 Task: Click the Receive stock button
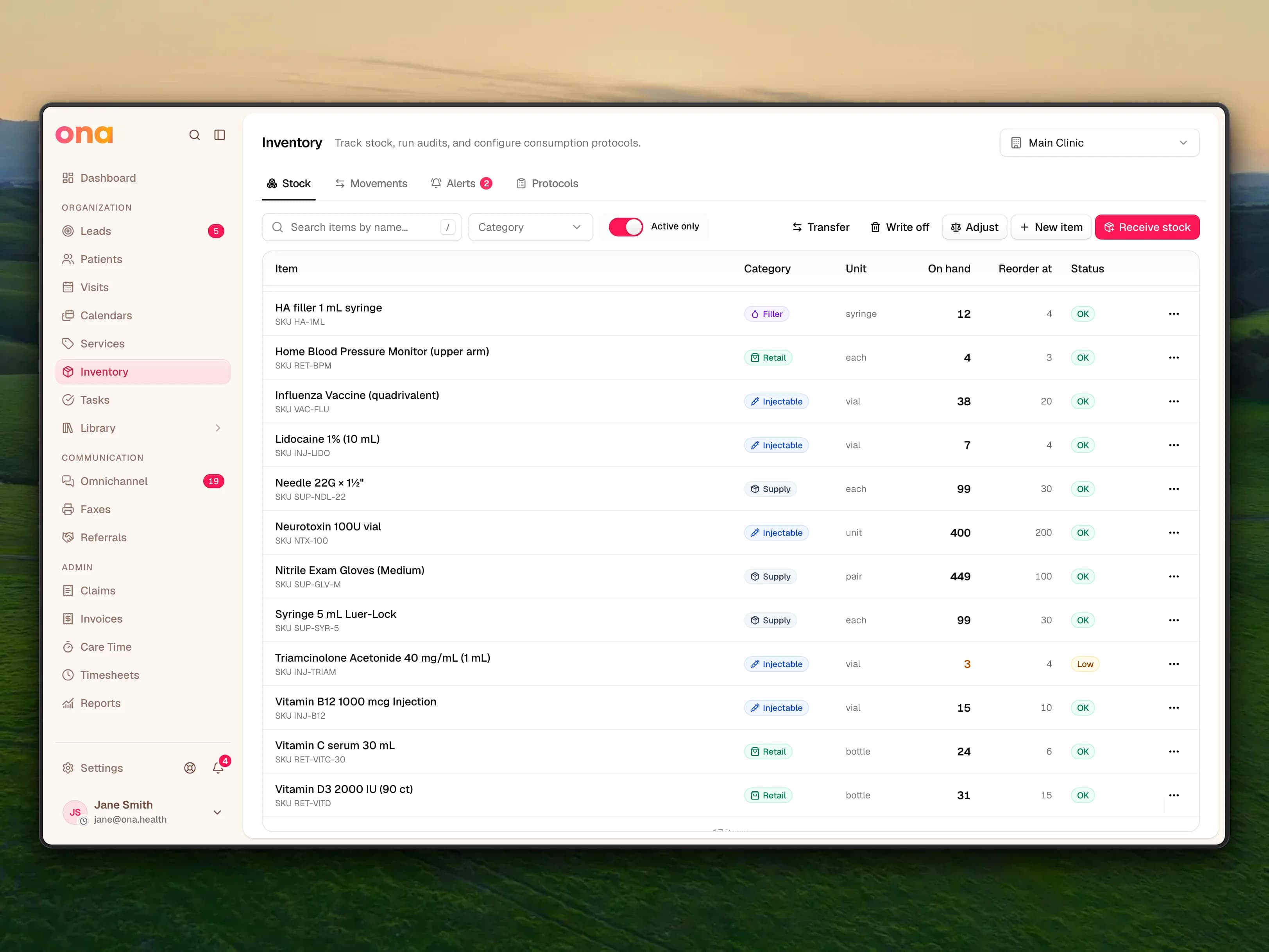pos(1147,227)
